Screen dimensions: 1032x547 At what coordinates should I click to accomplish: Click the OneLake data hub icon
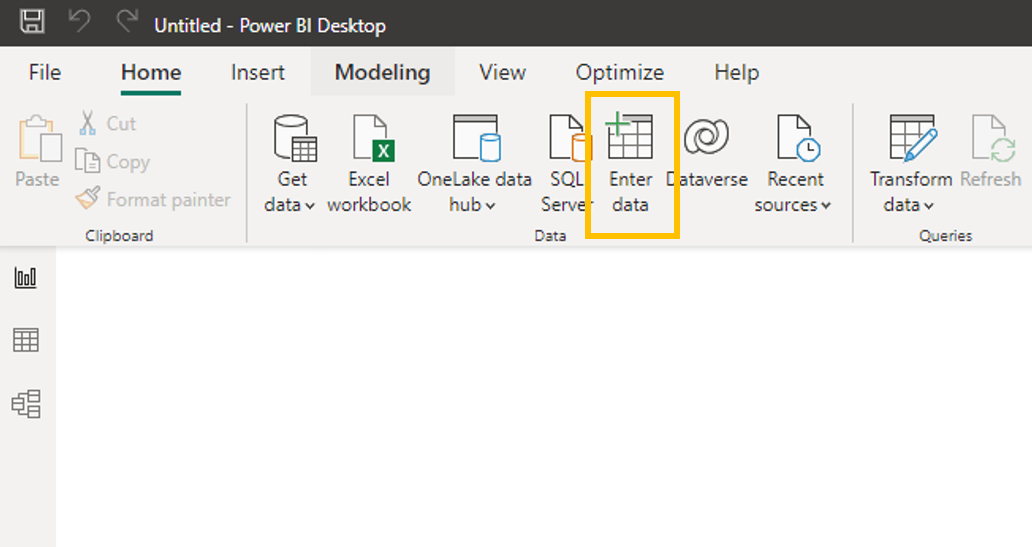point(476,138)
